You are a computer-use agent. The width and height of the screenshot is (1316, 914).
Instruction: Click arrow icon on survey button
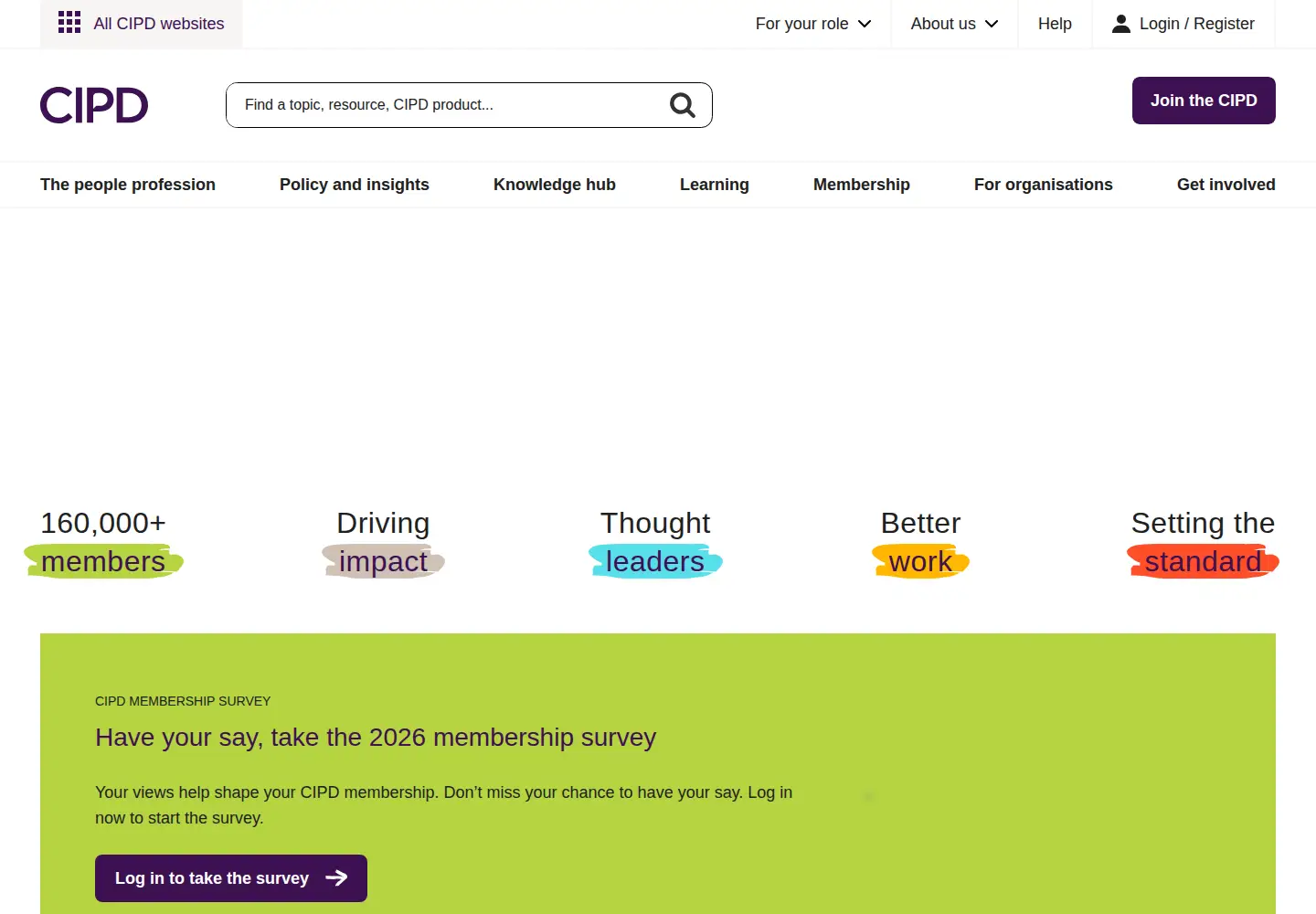tap(336, 877)
